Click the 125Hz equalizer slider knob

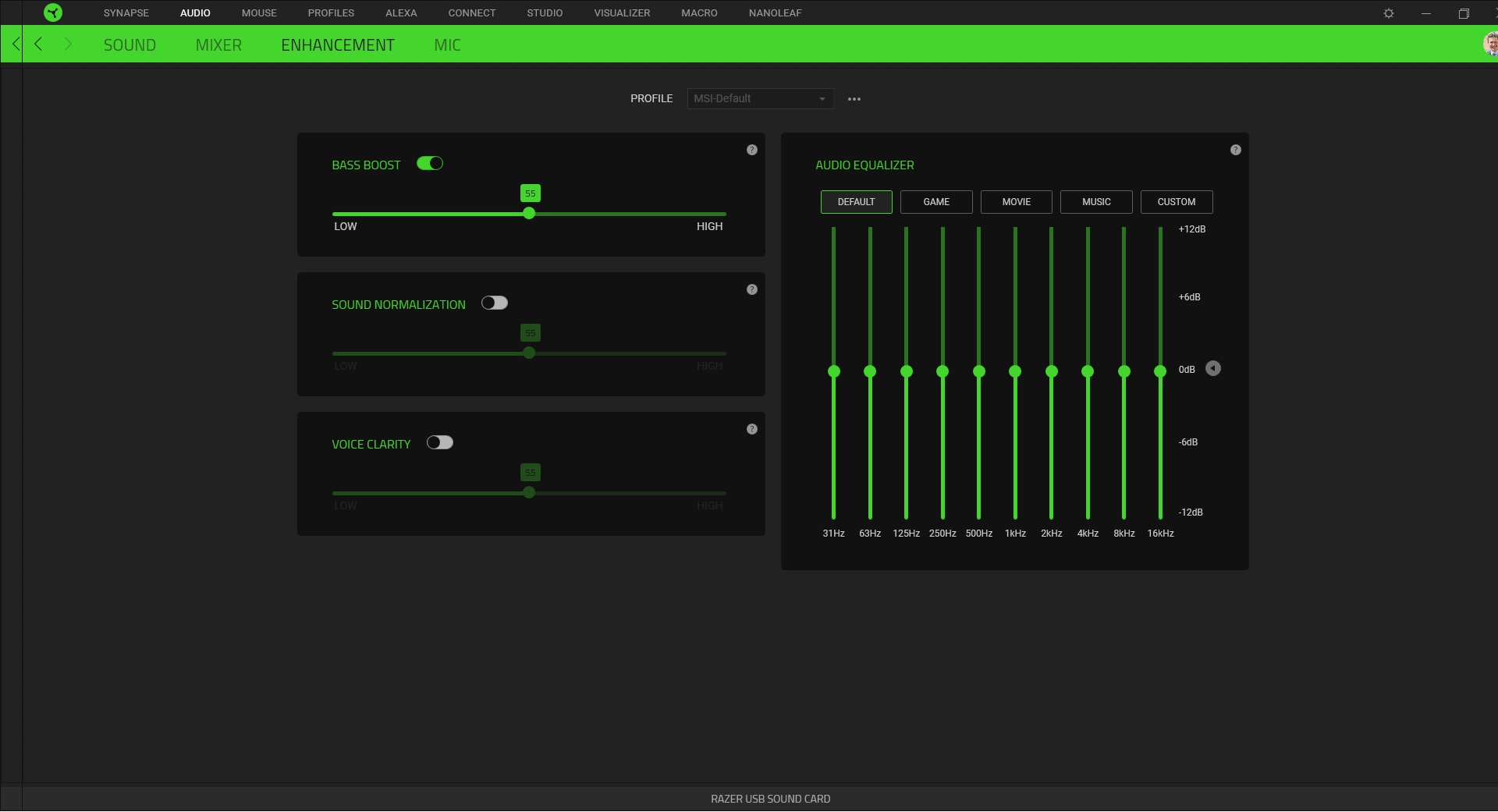pyautogui.click(x=907, y=371)
